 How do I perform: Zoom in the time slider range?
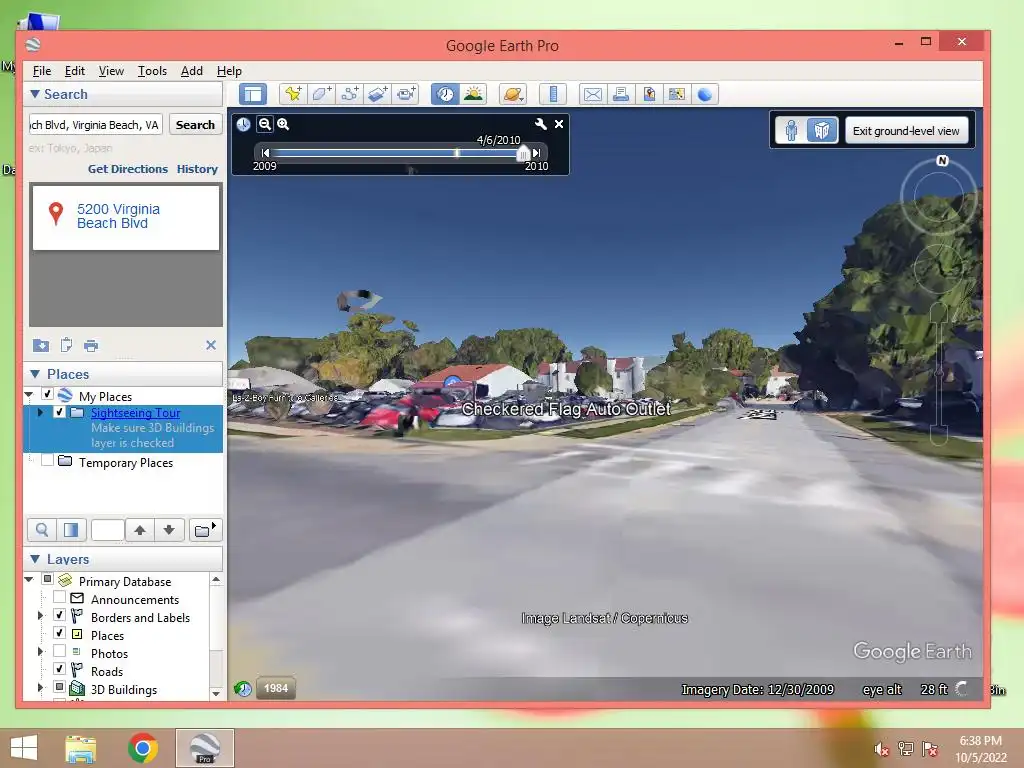[283, 124]
